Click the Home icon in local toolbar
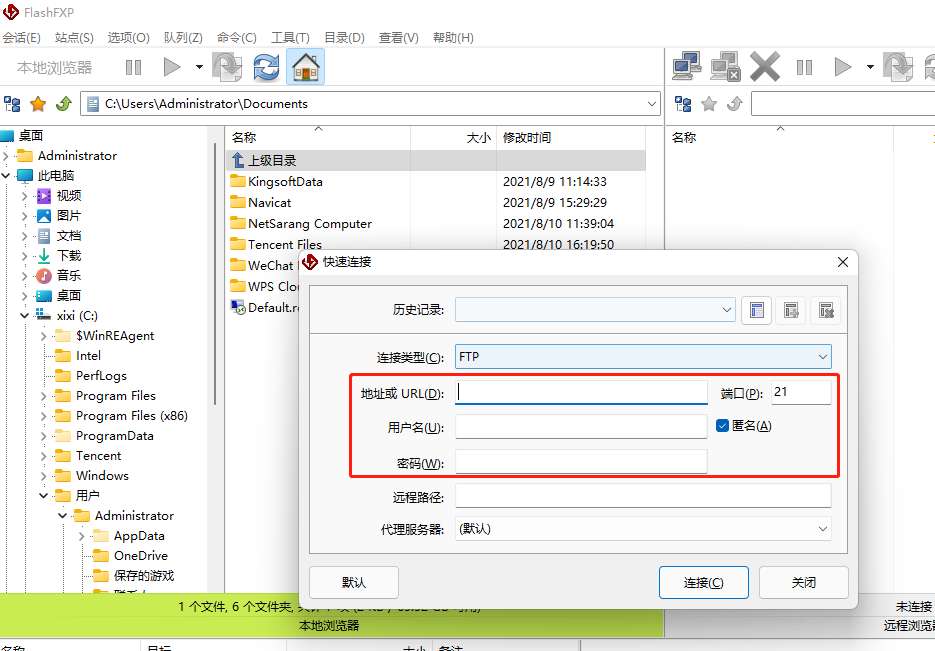 click(305, 67)
